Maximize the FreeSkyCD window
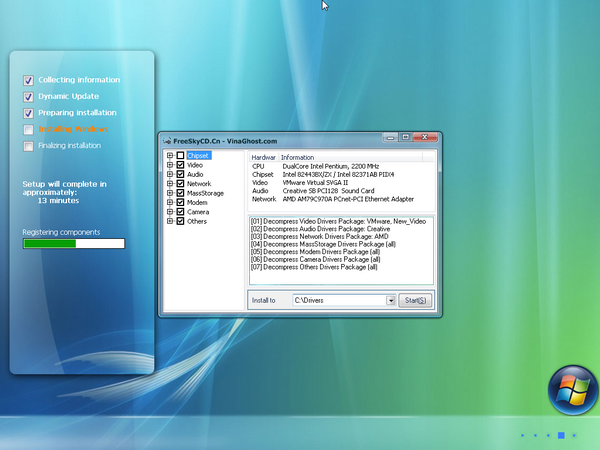Viewport: 600px width, 450px height. [405, 137]
